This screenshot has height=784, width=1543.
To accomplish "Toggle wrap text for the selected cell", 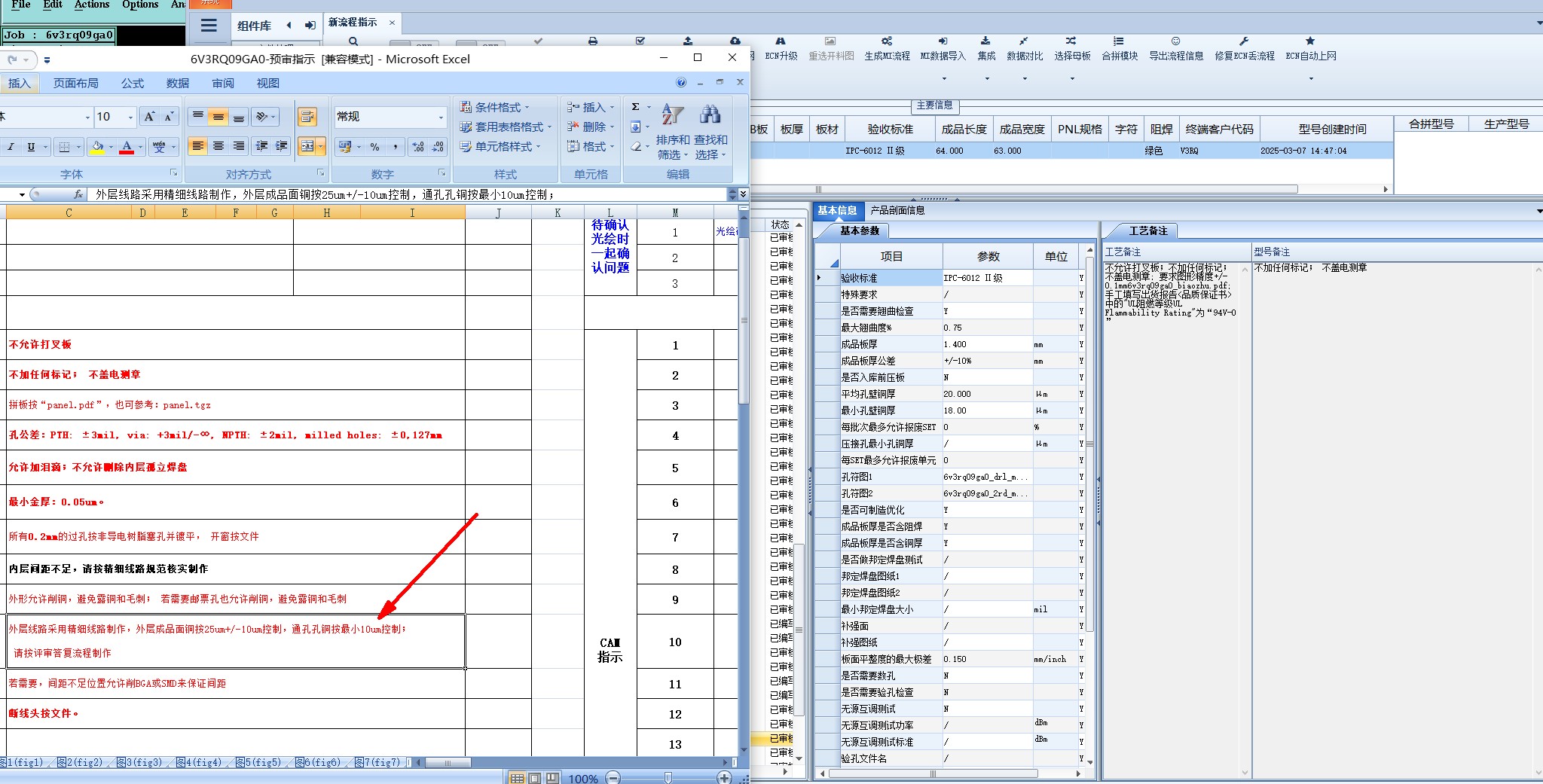I will [x=307, y=117].
